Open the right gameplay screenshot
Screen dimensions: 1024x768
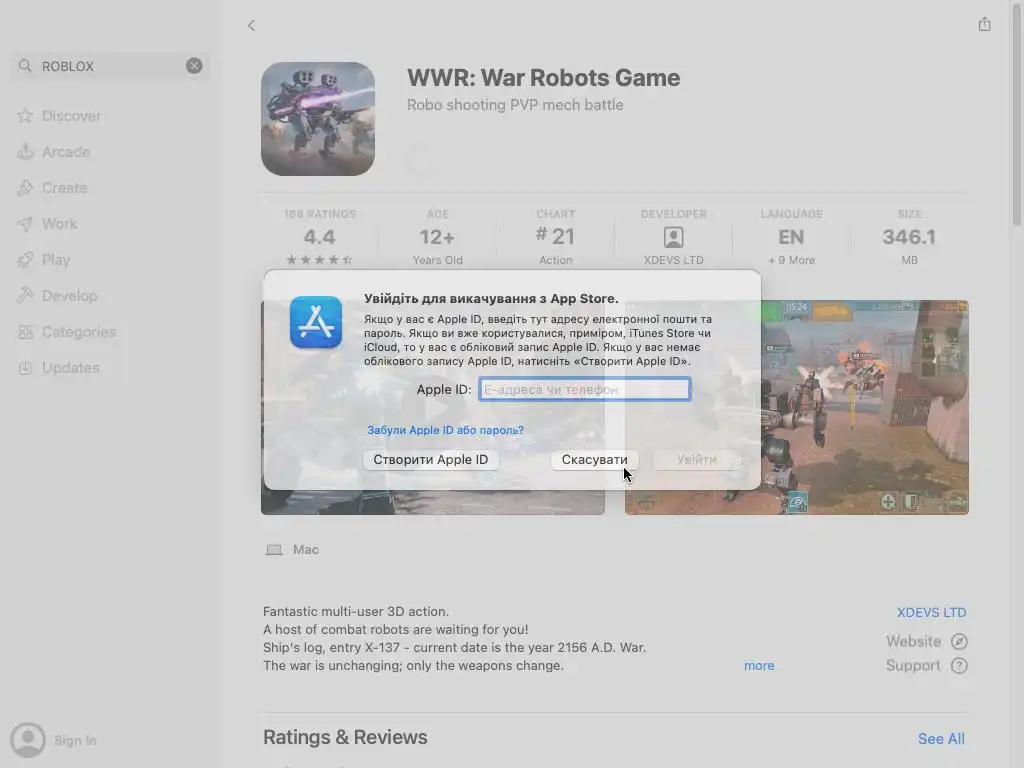pyautogui.click(x=865, y=408)
